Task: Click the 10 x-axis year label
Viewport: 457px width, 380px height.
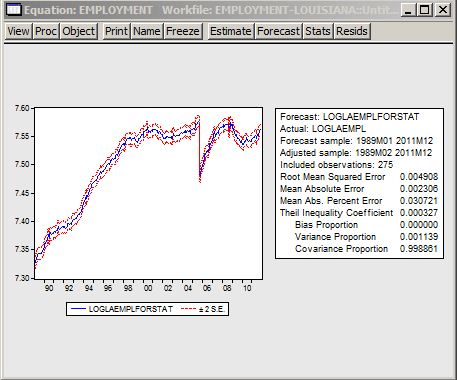Action: pyautogui.click(x=247, y=288)
